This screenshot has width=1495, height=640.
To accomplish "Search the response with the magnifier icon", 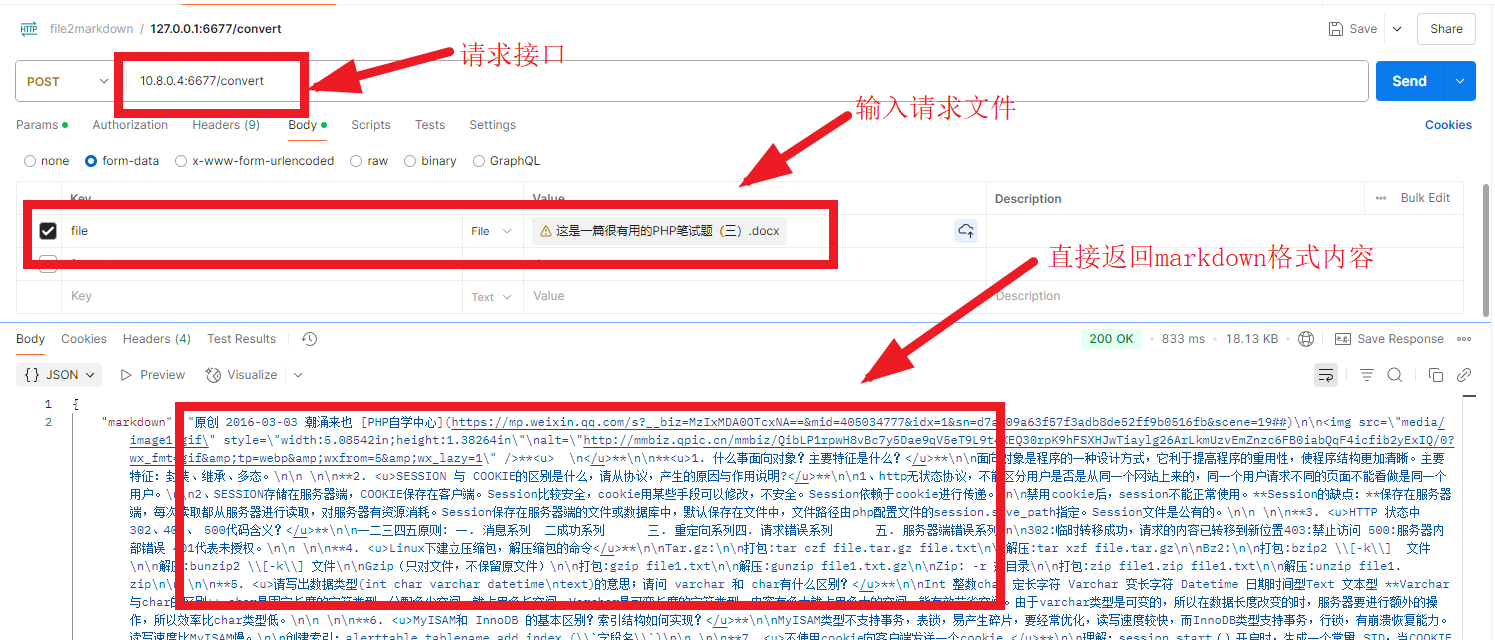I will [x=1395, y=375].
